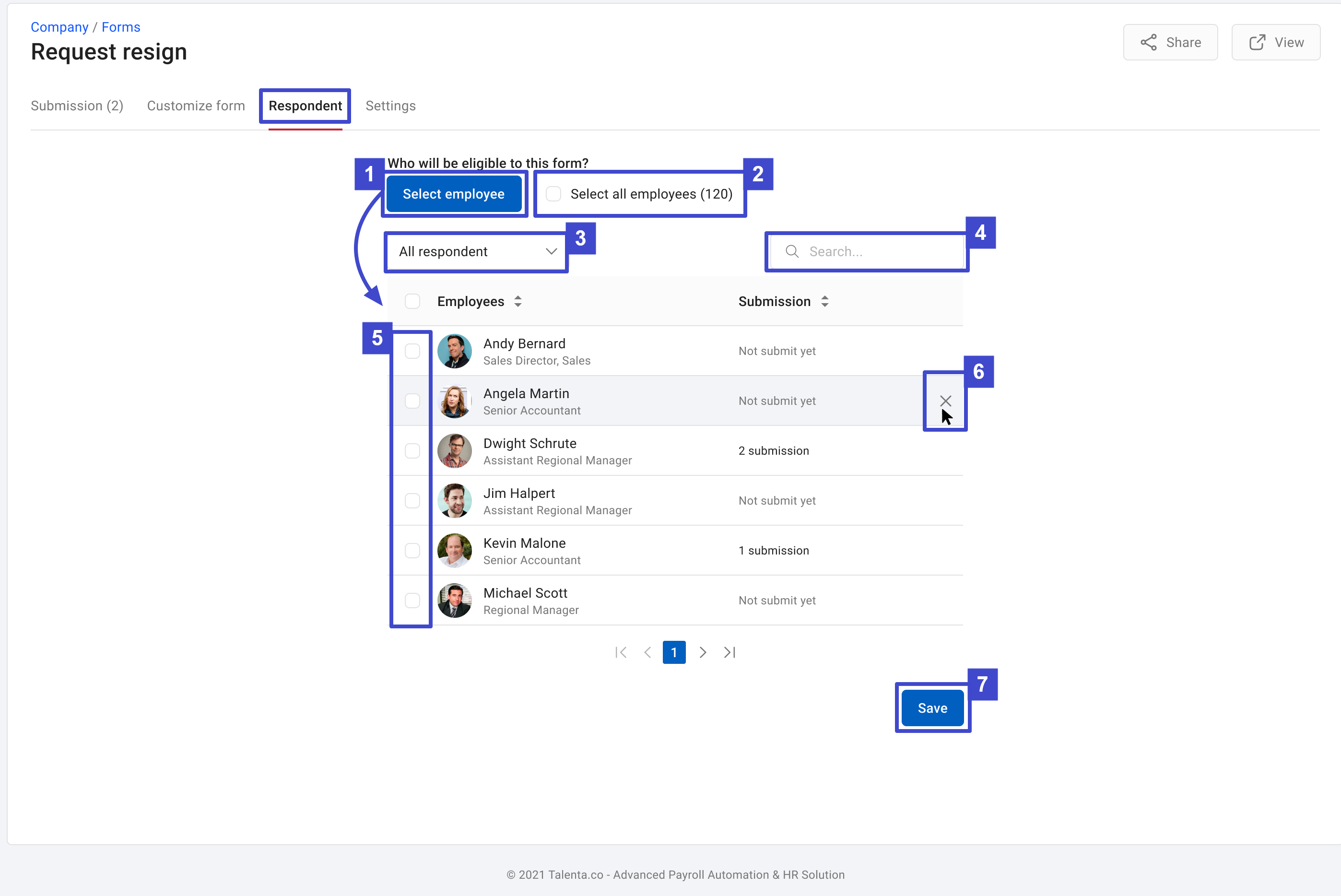This screenshot has width=1341, height=896.
Task: Remove Angela Martin with the X icon
Action: coord(946,401)
